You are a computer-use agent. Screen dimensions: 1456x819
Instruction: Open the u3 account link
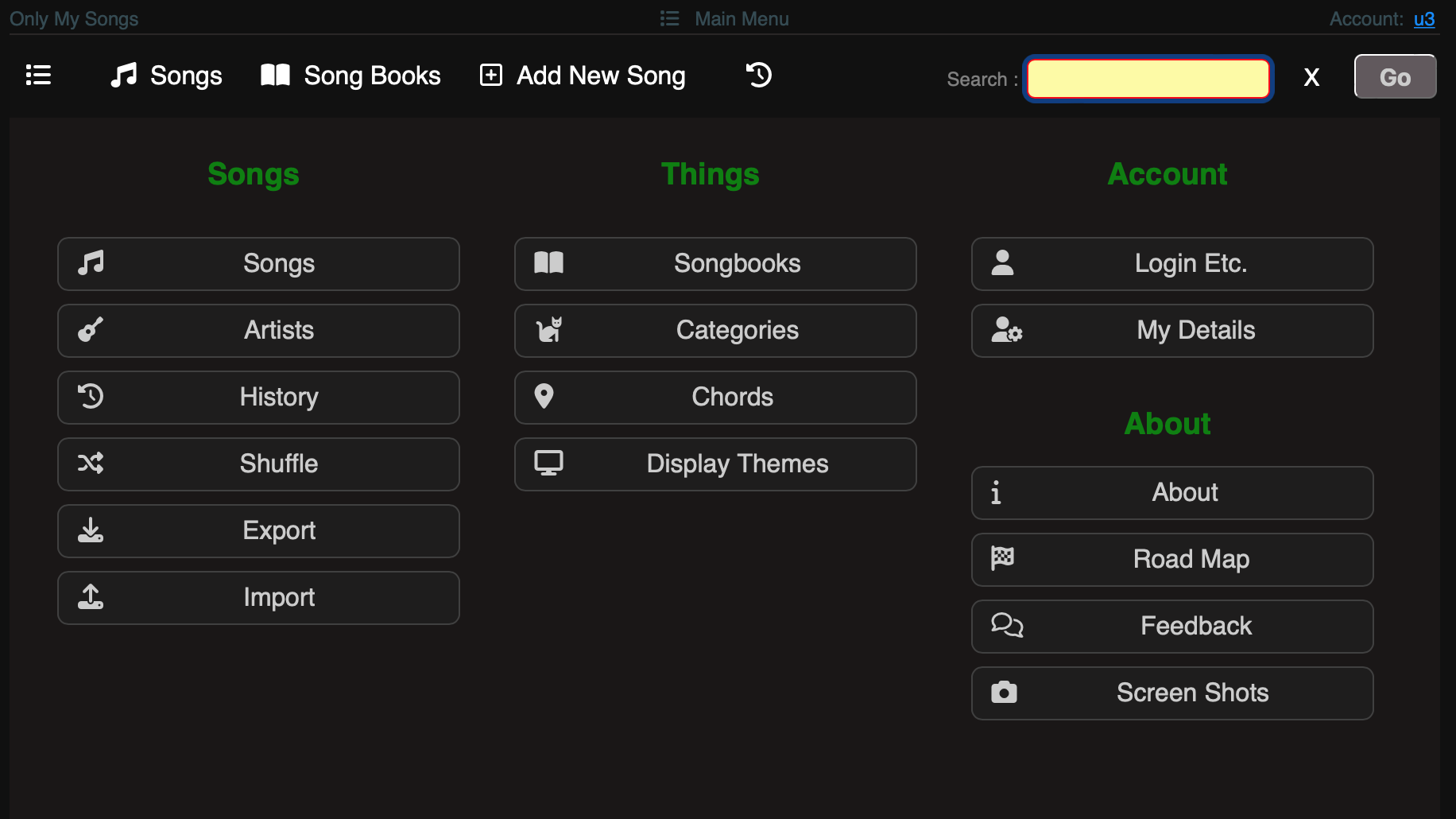(x=1423, y=19)
